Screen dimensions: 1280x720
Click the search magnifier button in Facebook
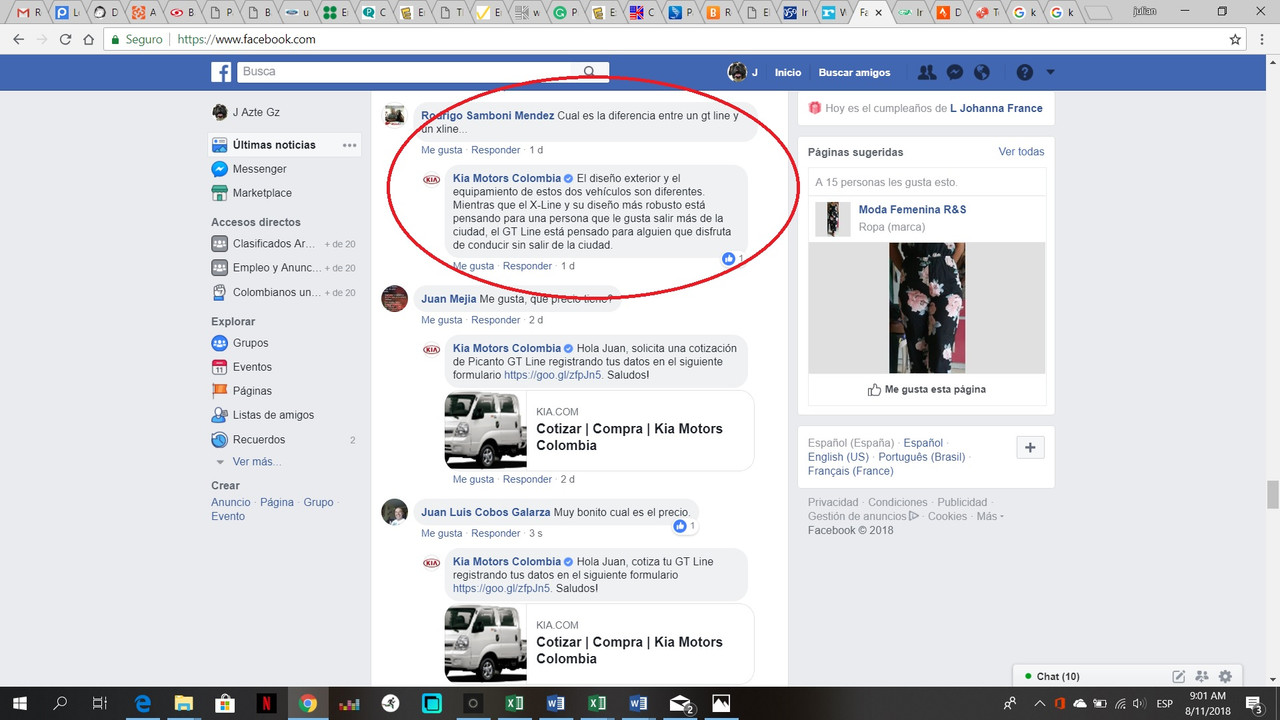590,72
